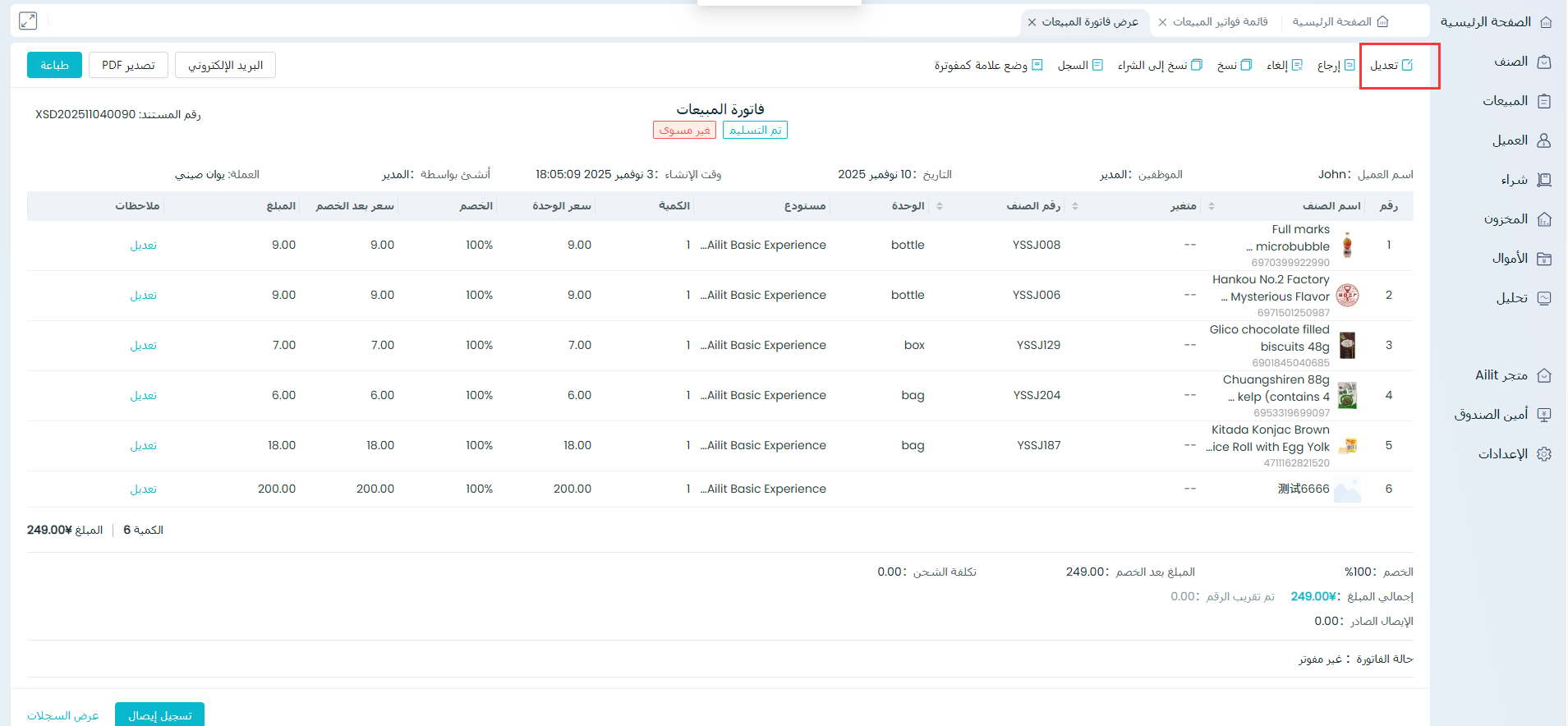The width and height of the screenshot is (1568, 726).
Task: Switch to the قائمة فواتير المبيعات tab
Action: pyautogui.click(x=1220, y=22)
